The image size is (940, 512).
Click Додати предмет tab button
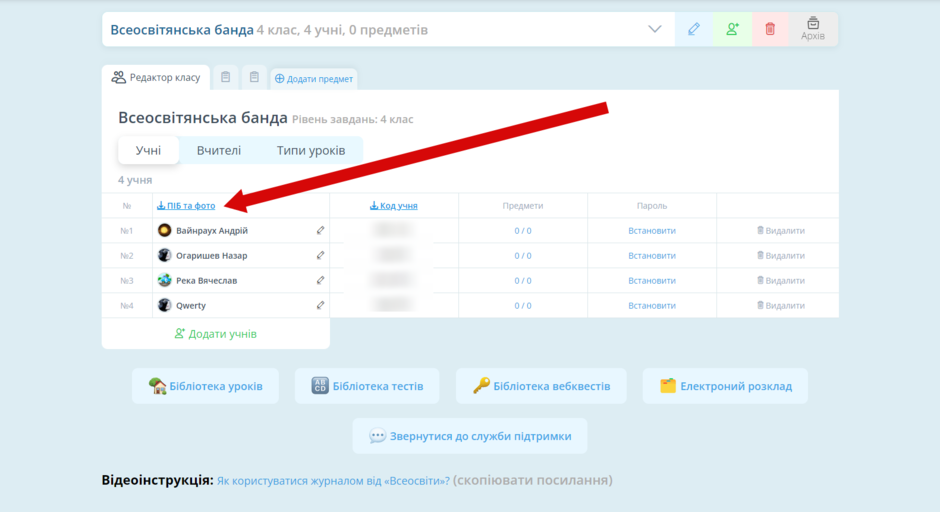[x=314, y=79]
